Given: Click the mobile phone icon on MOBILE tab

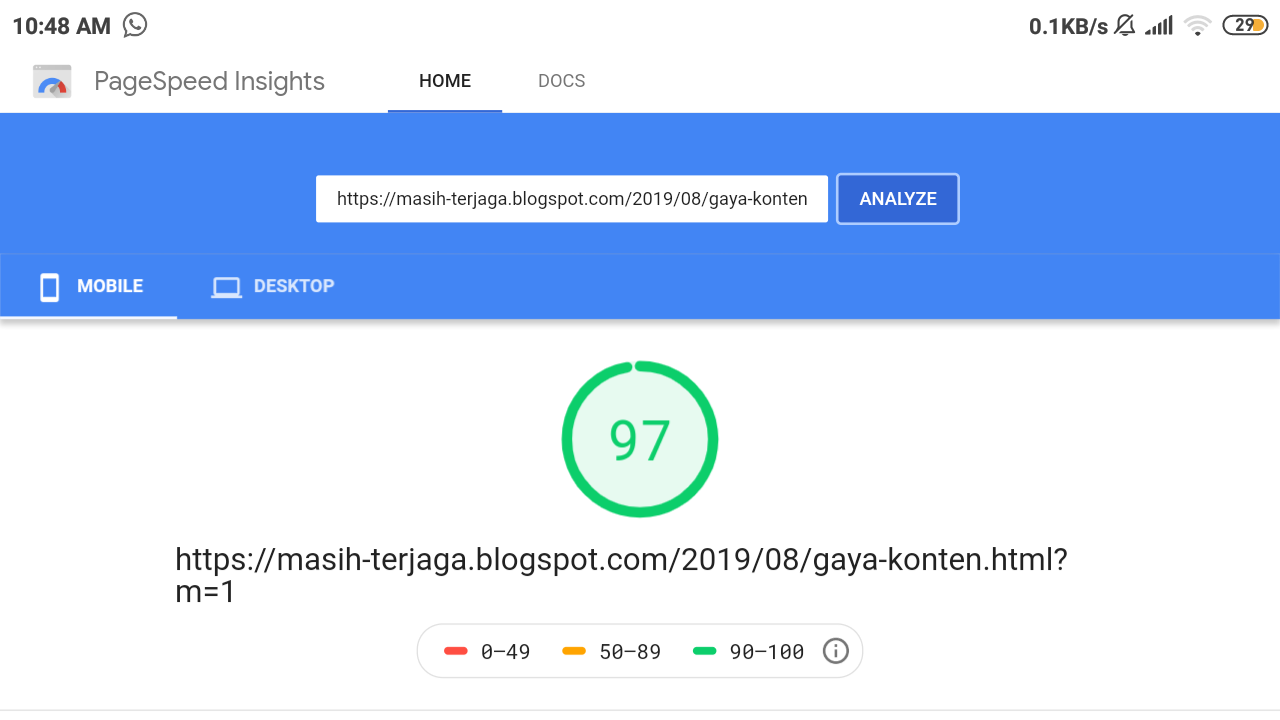Looking at the screenshot, I should point(49,287).
